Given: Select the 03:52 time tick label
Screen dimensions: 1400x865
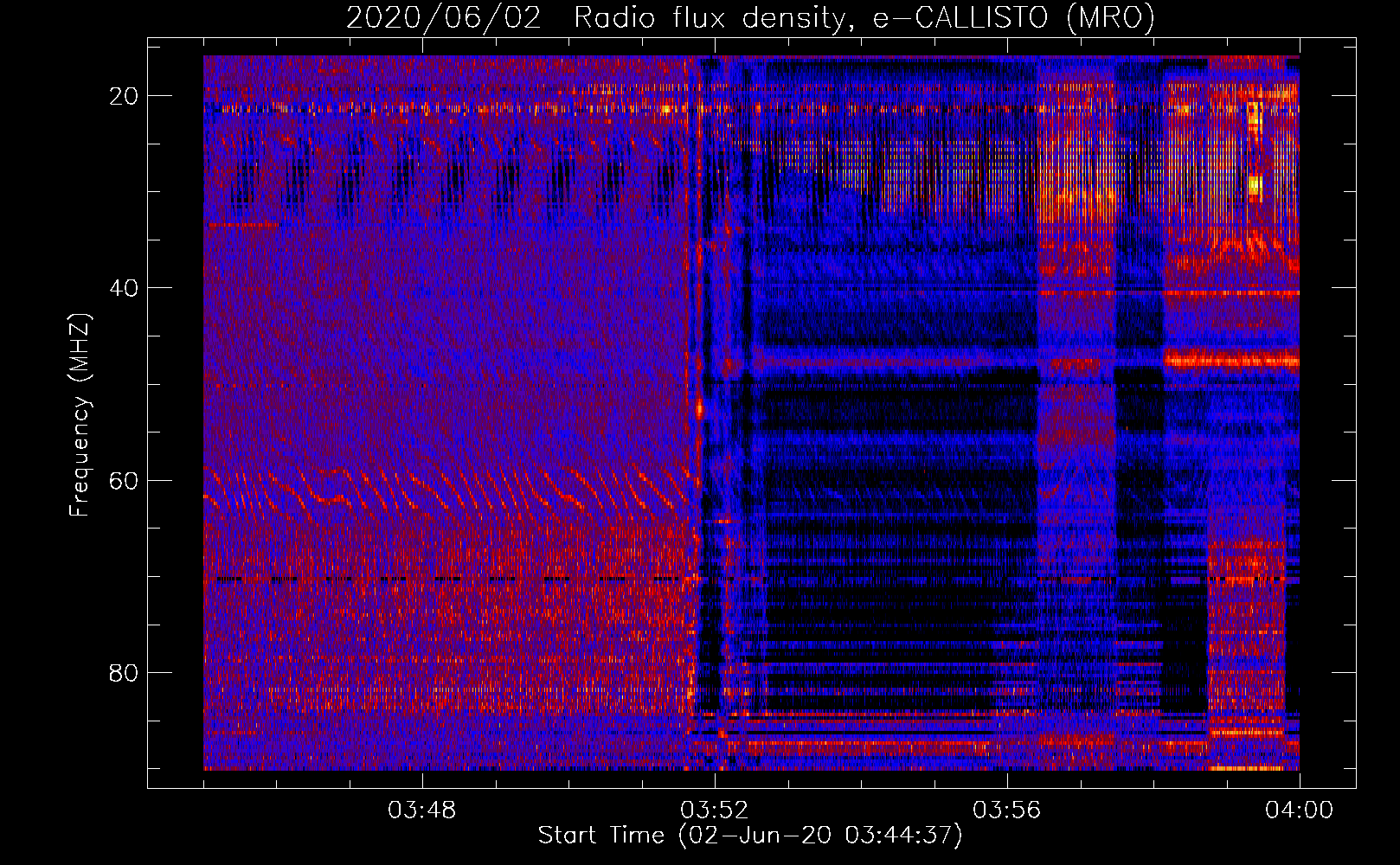Looking at the screenshot, I should coord(714,811).
